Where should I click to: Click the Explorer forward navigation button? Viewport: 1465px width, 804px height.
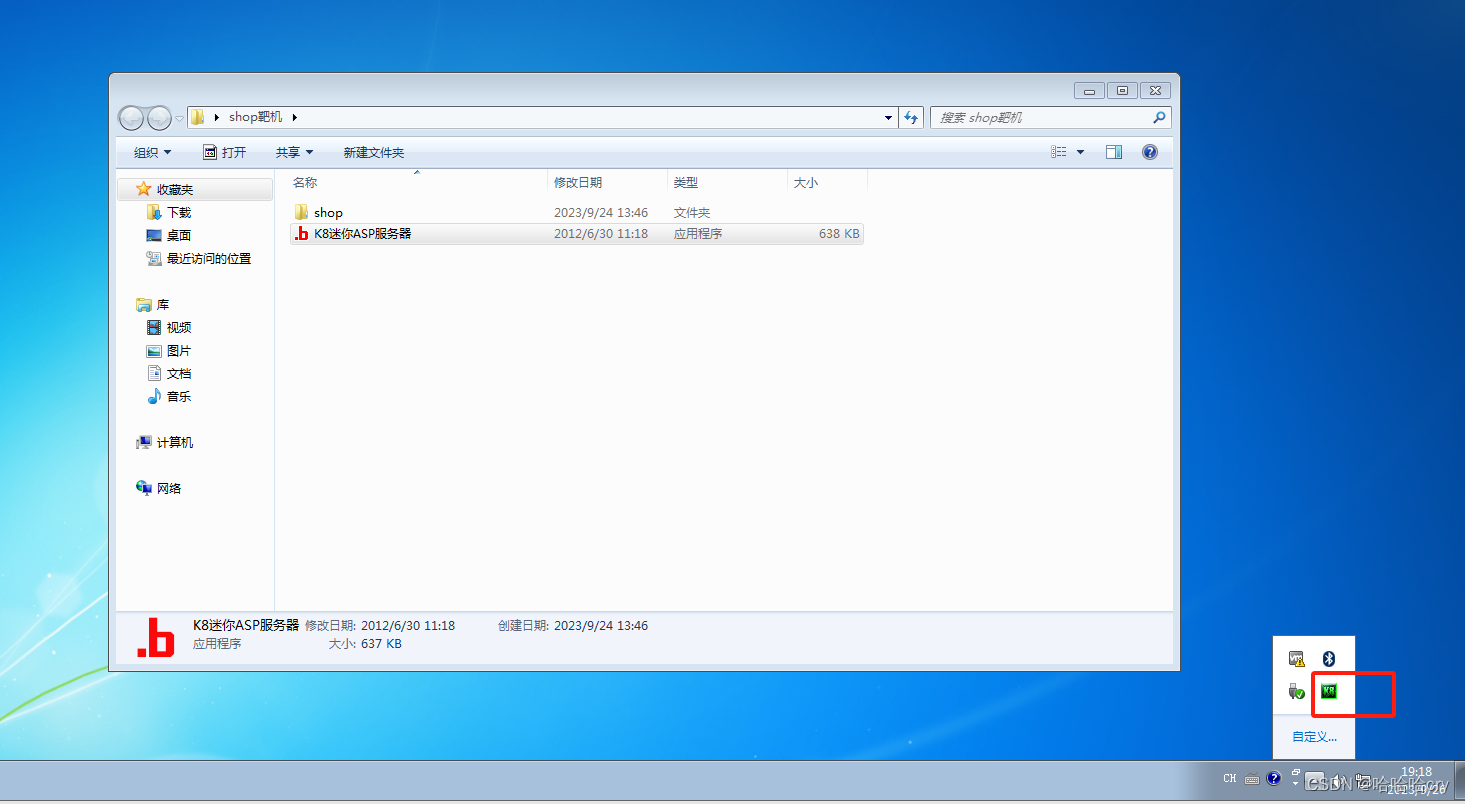(159, 118)
